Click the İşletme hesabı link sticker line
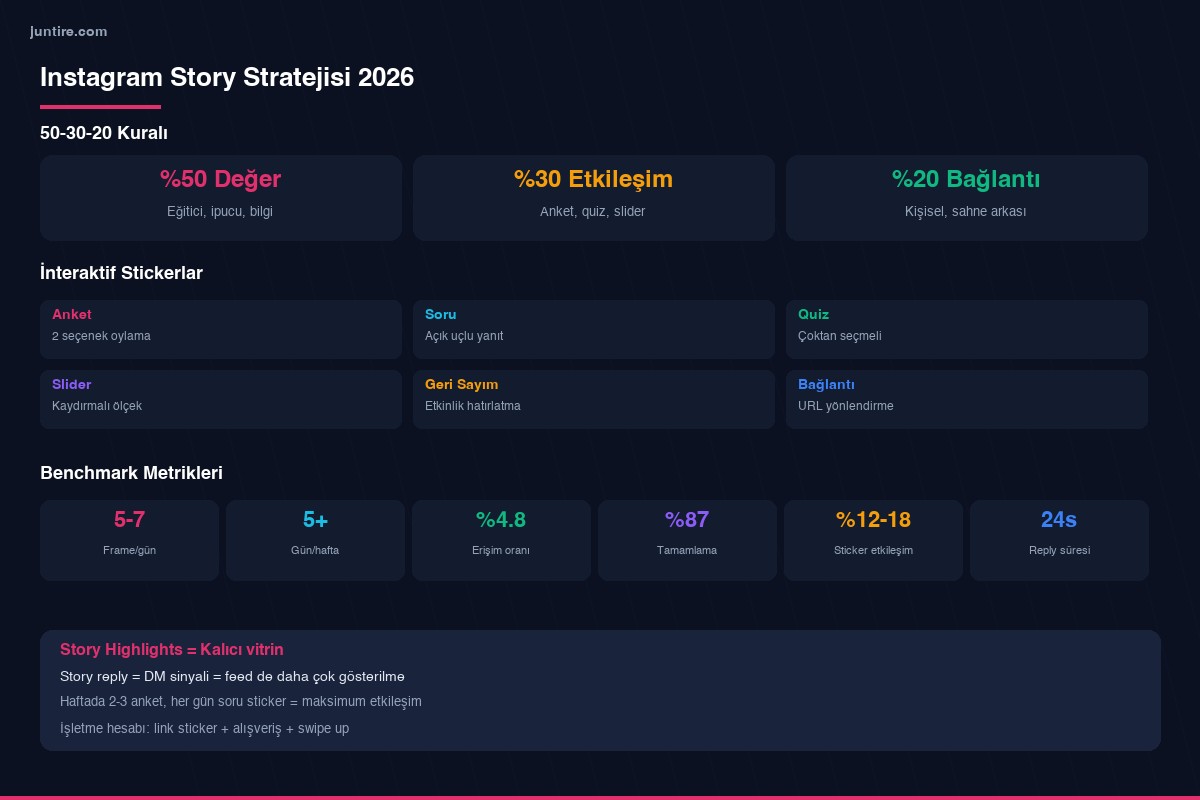 pyautogui.click(x=204, y=728)
